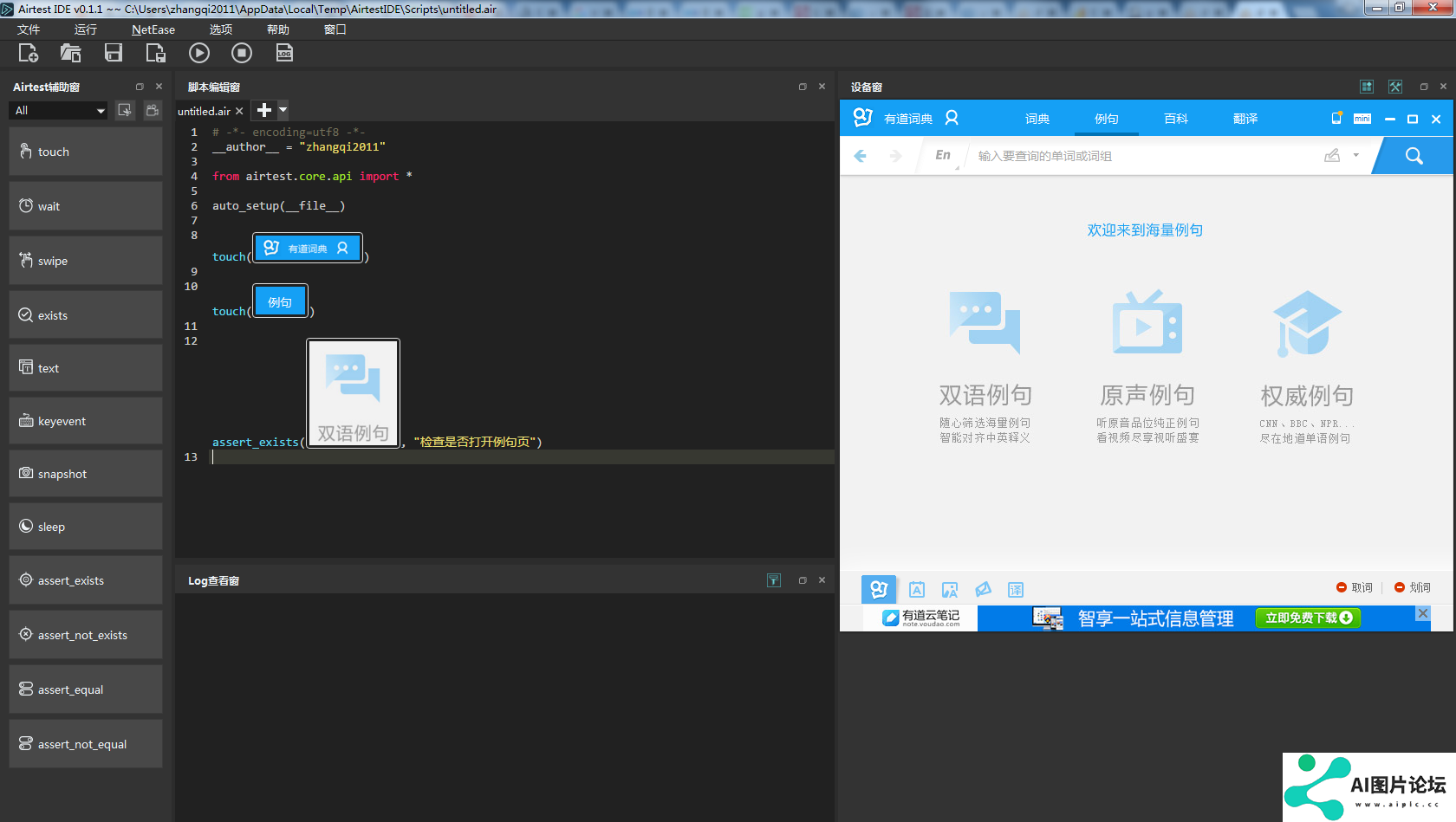Select the sleep command

tap(86, 527)
